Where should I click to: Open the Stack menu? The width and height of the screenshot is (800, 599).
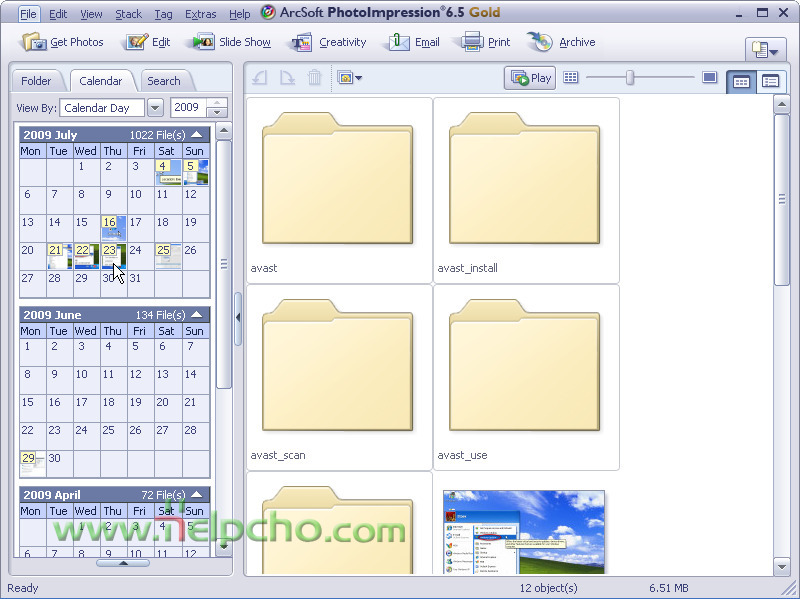[x=128, y=14]
